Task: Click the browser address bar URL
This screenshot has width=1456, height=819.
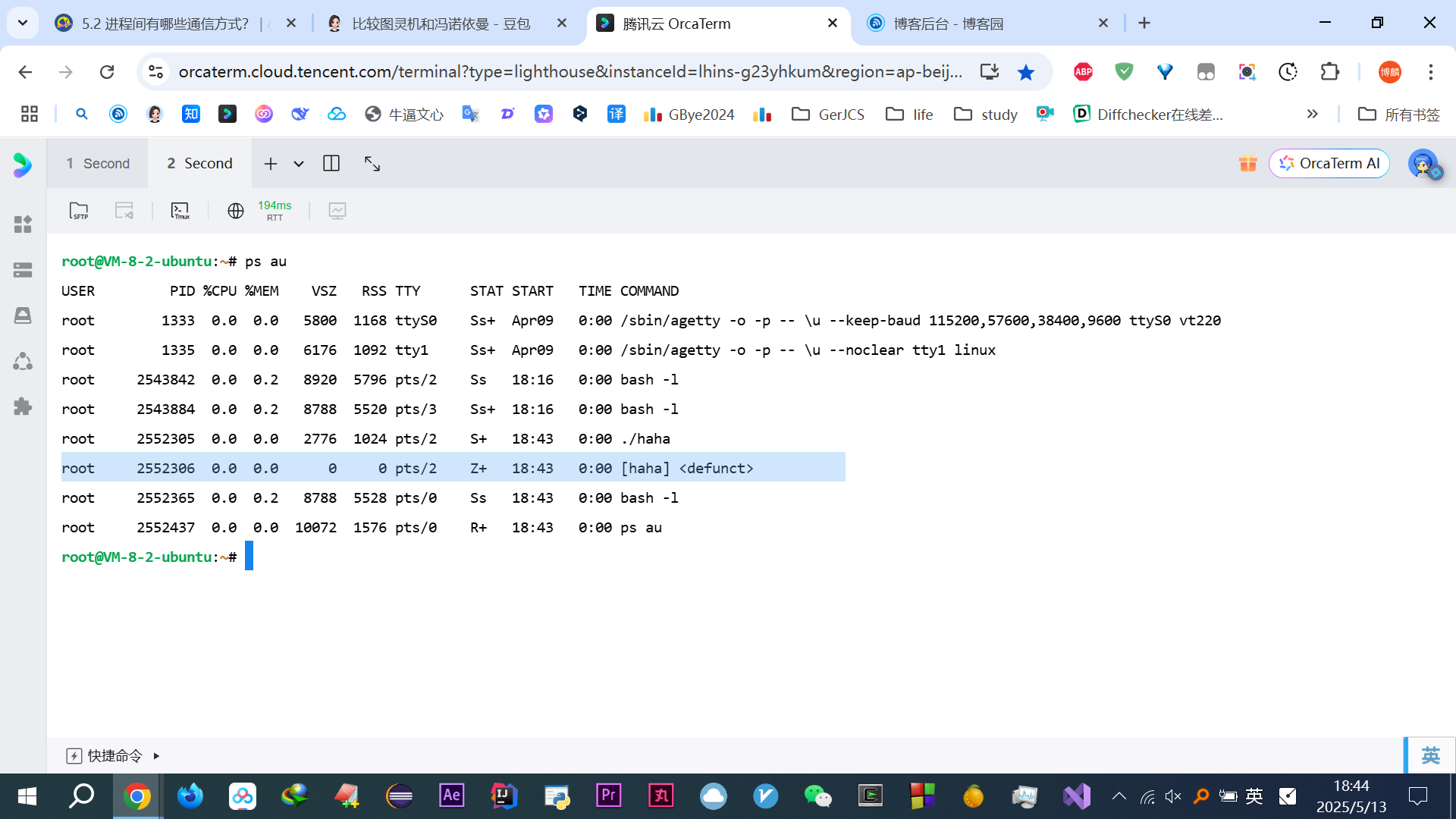Action: point(569,72)
